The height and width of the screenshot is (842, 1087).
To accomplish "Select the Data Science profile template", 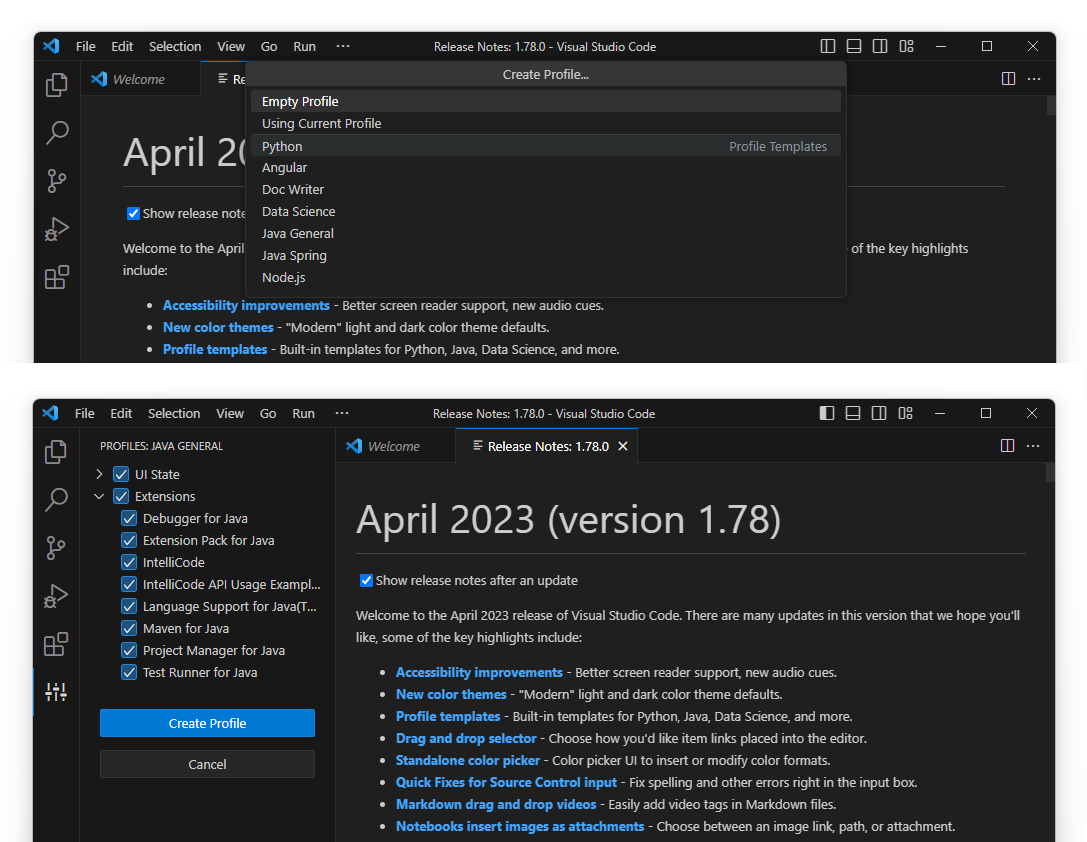I will pyautogui.click(x=546, y=211).
